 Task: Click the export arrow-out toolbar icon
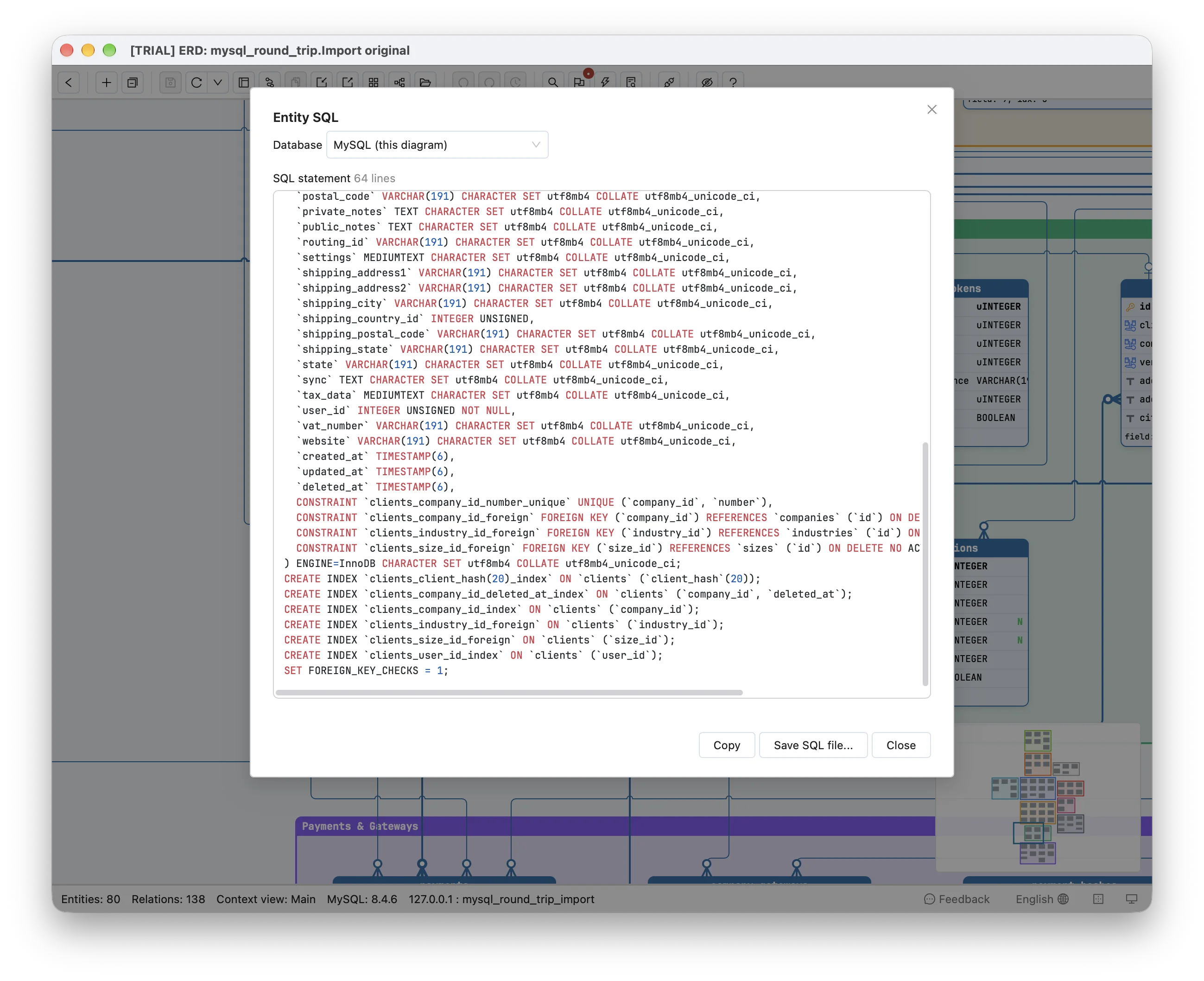coord(347,83)
